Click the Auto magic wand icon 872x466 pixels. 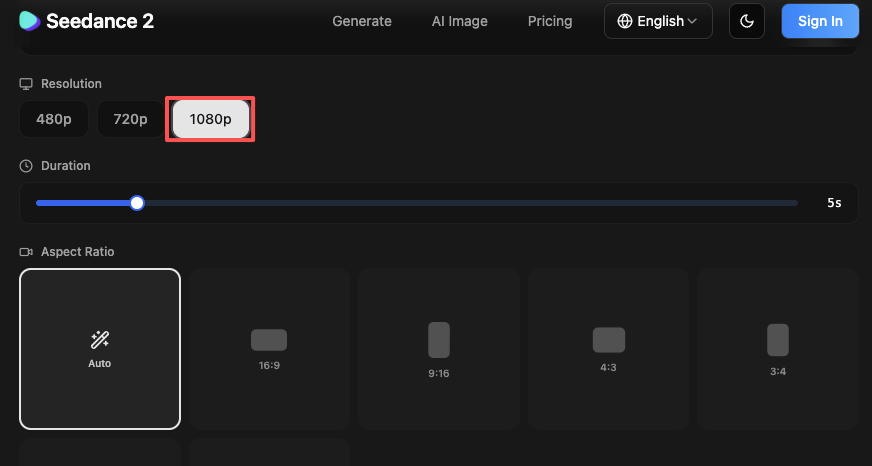click(x=100, y=340)
